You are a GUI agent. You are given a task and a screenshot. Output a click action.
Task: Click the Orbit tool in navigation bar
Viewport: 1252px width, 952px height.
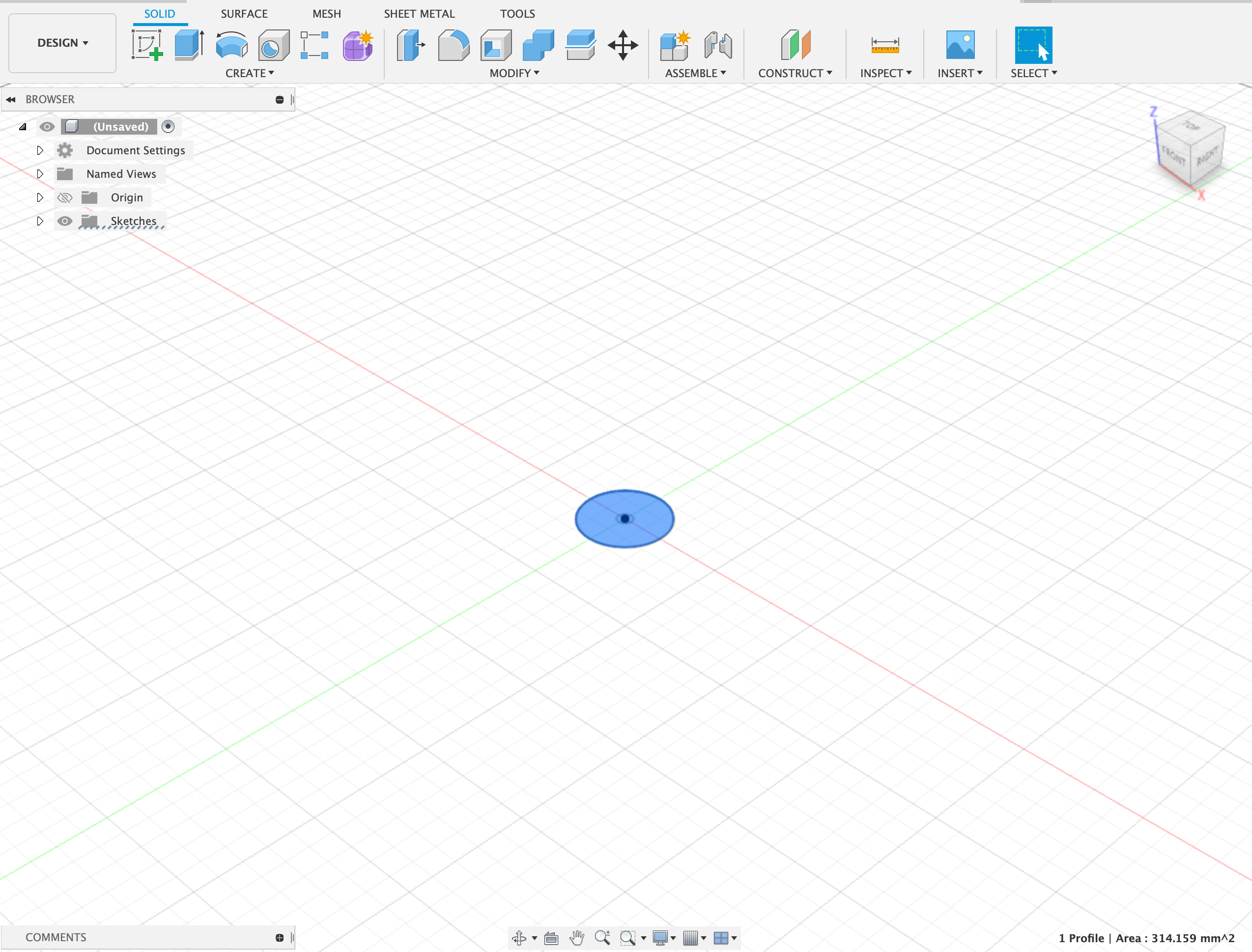(x=519, y=938)
